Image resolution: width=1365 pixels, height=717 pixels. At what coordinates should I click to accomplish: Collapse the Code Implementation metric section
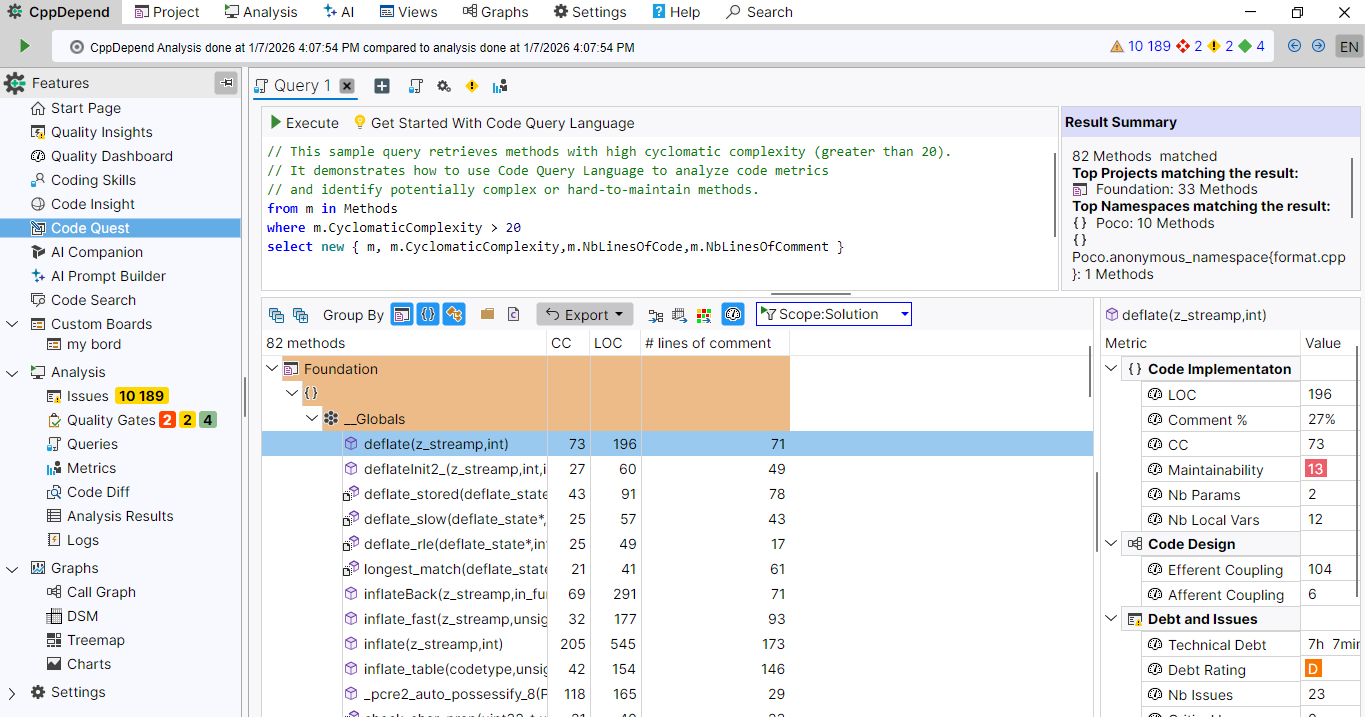[x=1111, y=369]
